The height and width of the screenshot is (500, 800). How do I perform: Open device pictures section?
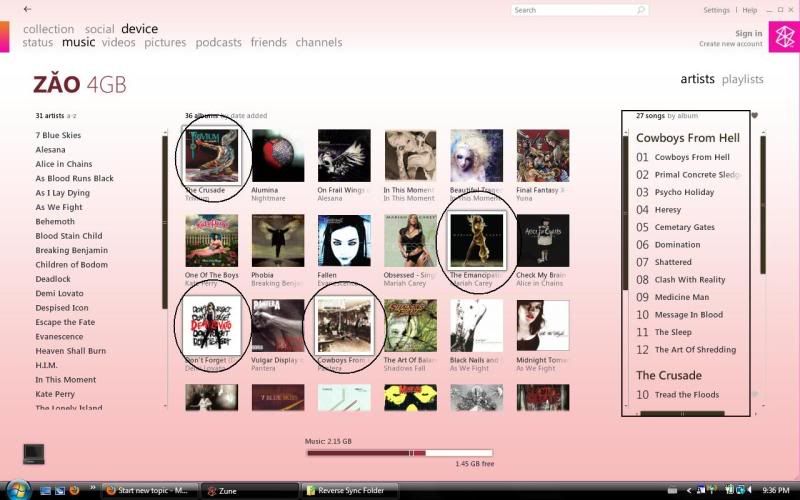[x=165, y=42]
